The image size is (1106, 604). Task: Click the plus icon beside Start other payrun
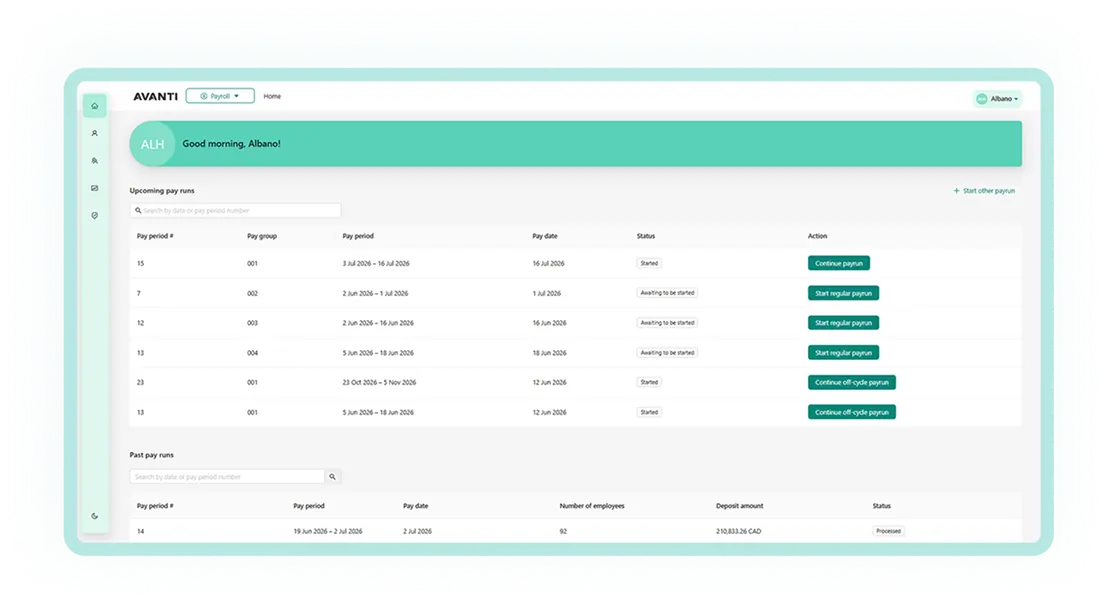(x=956, y=191)
